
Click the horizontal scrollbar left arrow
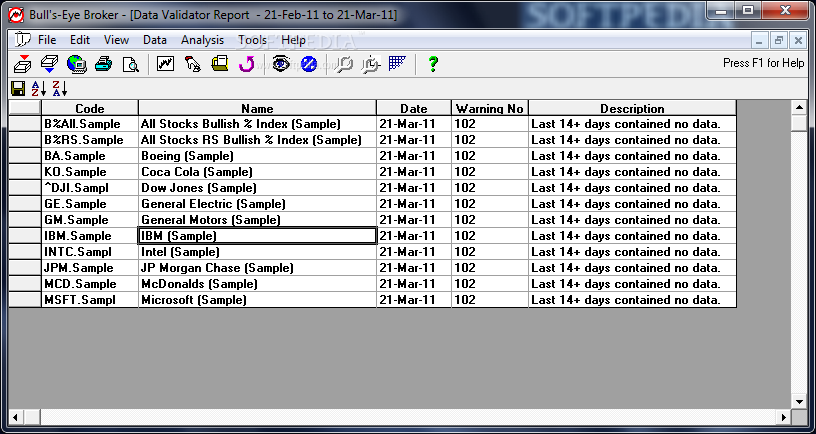point(16,417)
